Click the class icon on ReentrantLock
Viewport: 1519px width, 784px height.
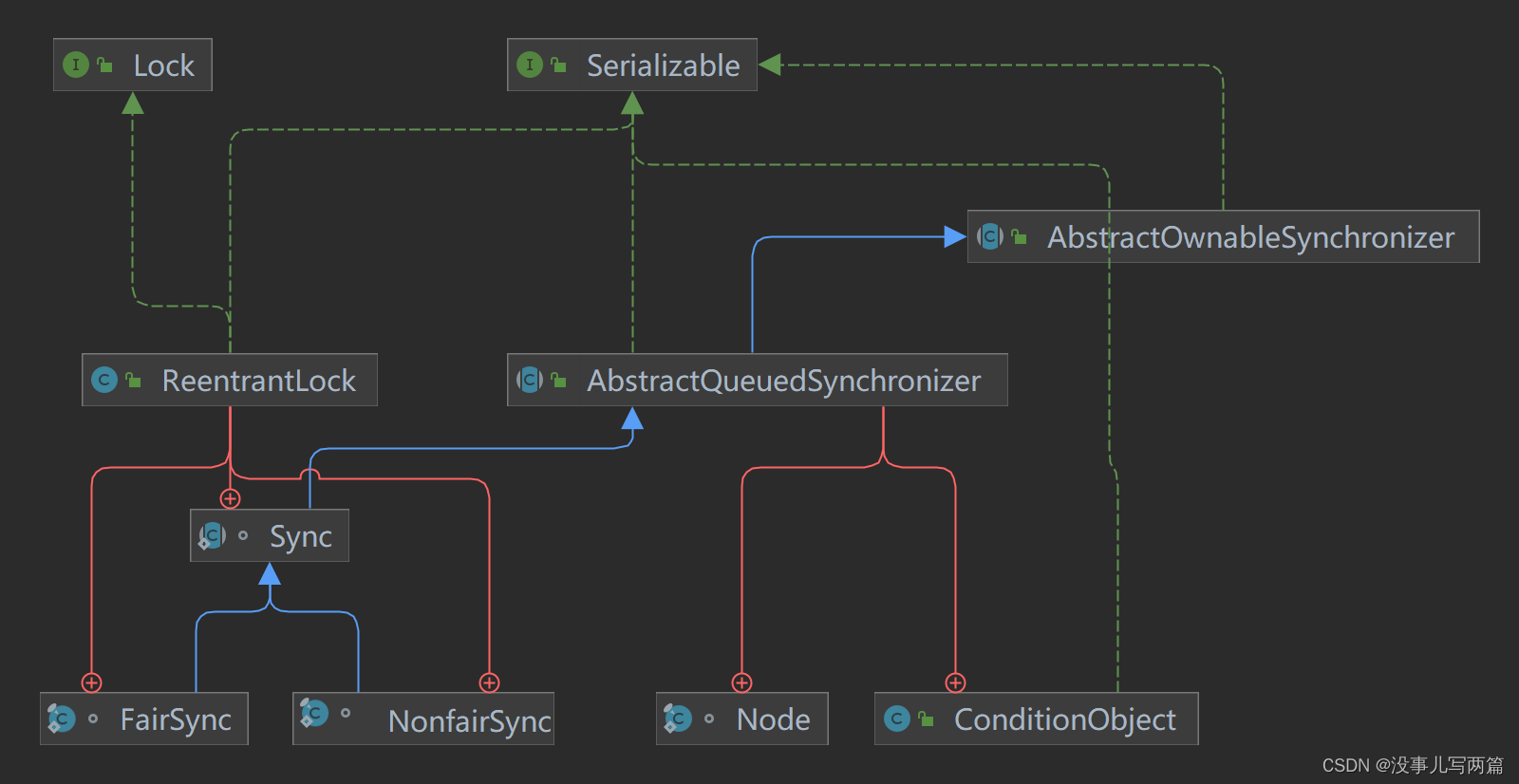[104, 380]
